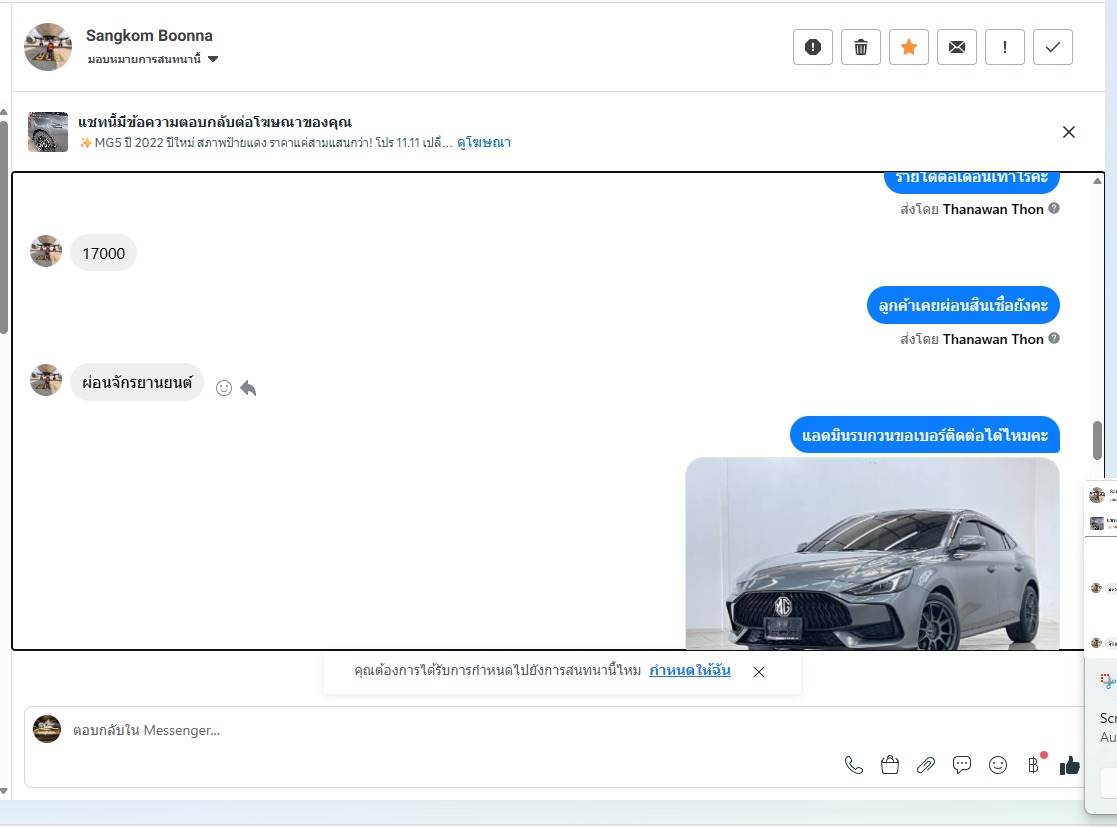The width and height of the screenshot is (1117, 827).
Task: Open the gray MG car photo
Action: [872, 553]
